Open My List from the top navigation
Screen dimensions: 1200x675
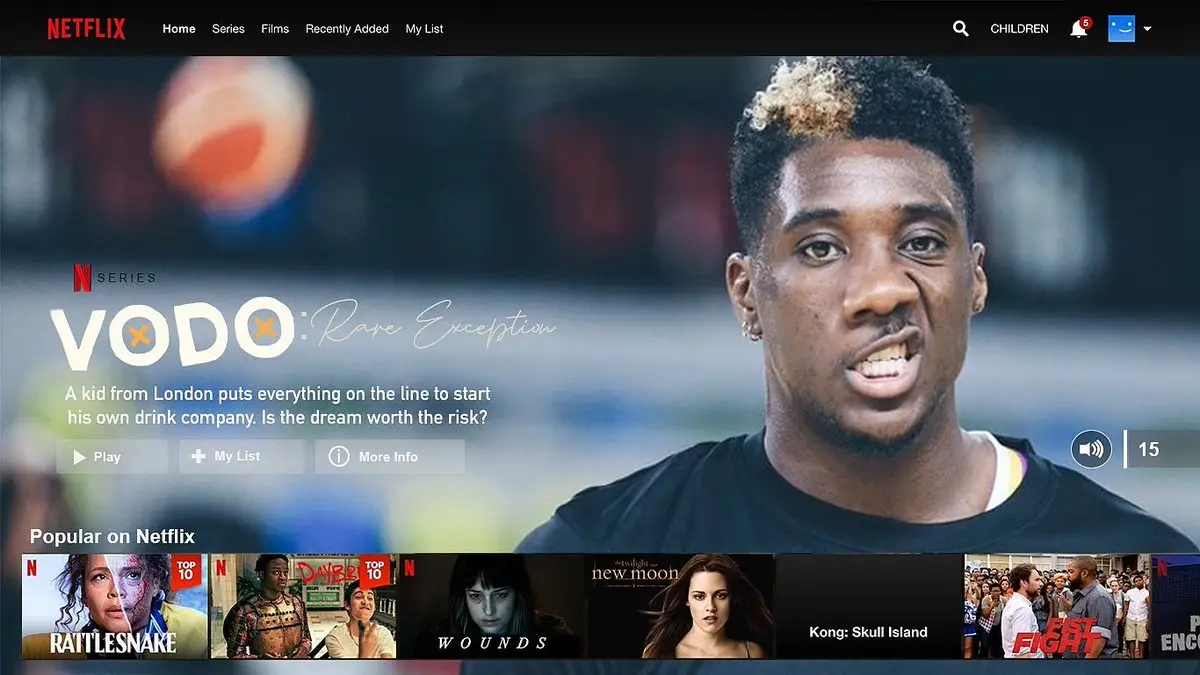click(424, 29)
